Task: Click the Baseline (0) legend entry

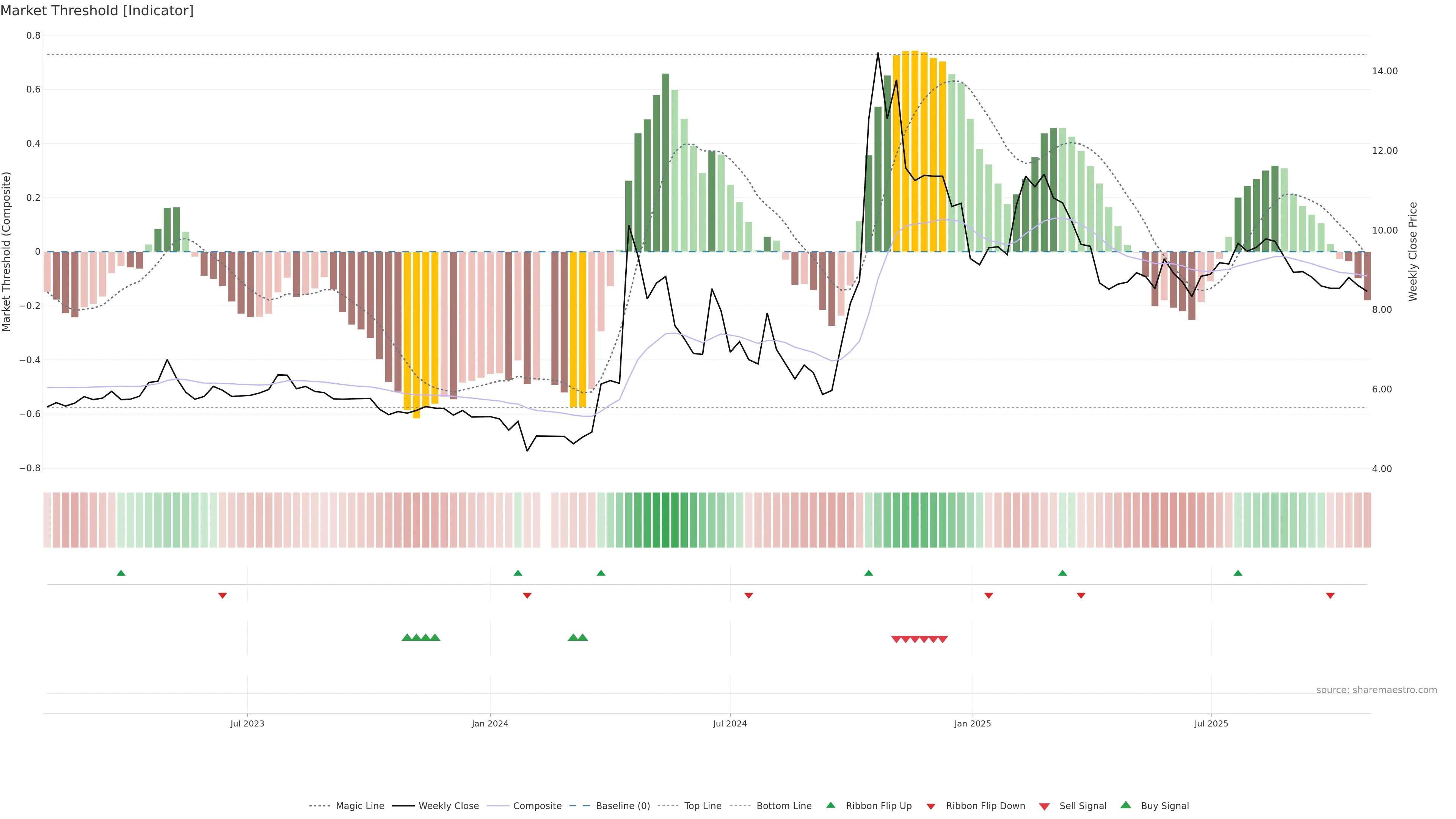Action: pyautogui.click(x=623, y=806)
